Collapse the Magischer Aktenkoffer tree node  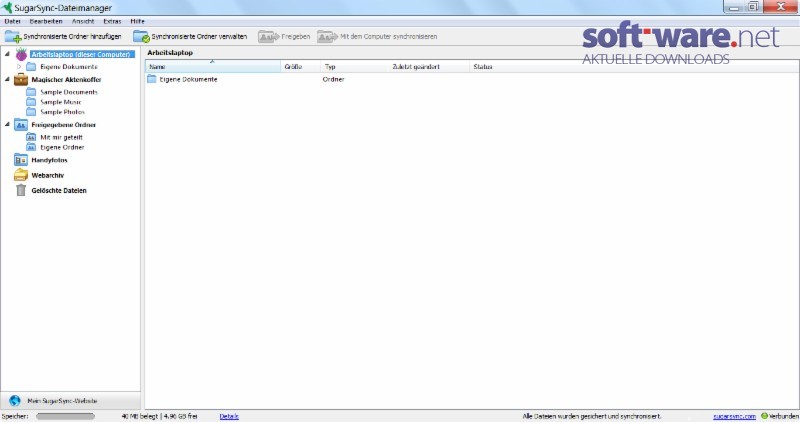(7, 79)
